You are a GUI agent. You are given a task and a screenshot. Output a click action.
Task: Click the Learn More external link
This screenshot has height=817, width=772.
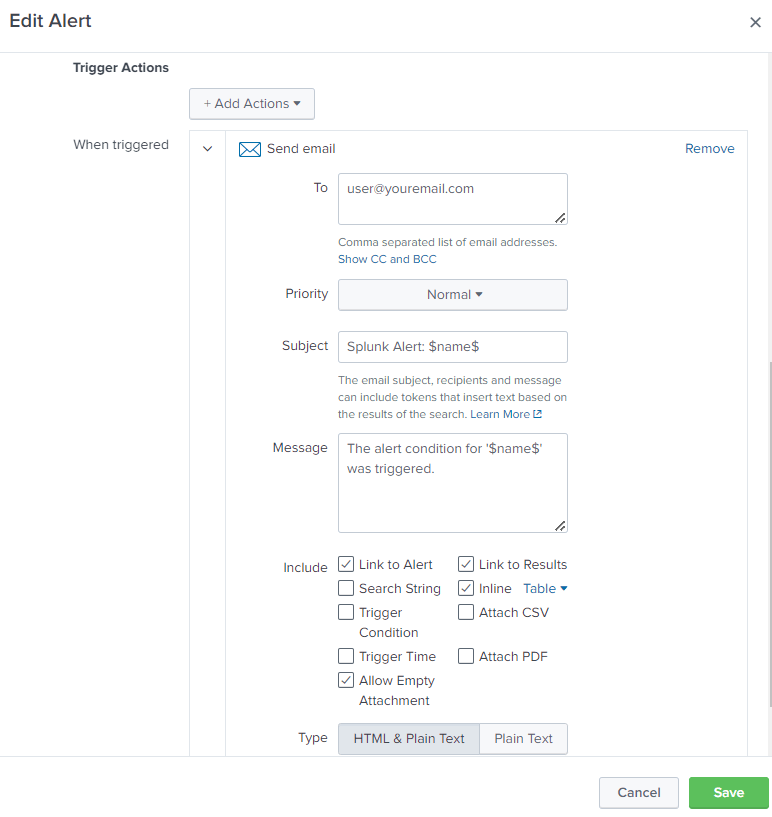506,414
